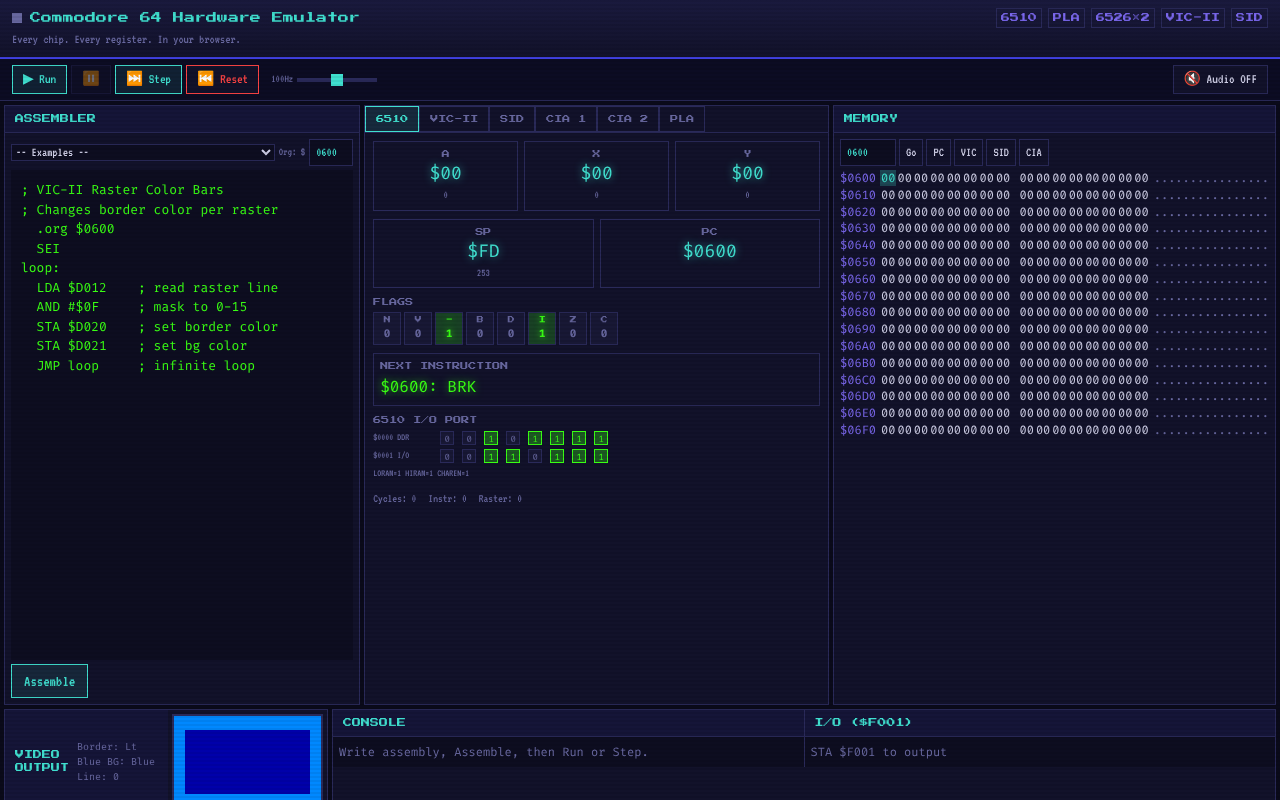This screenshot has height=800, width=1280.
Task: Click the Org address field showing 0600
Action: click(331, 152)
